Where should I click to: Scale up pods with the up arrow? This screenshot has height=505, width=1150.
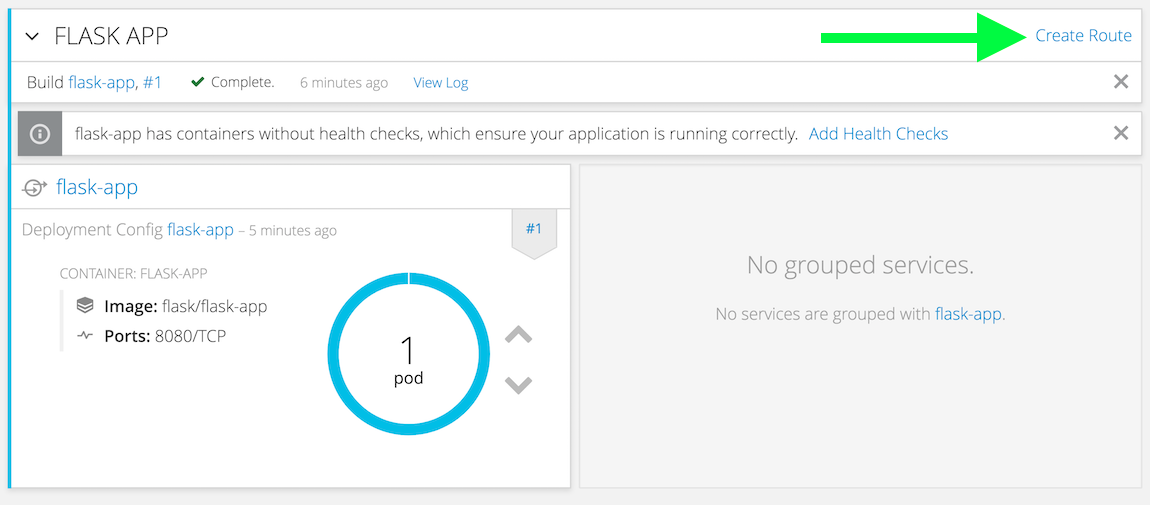click(519, 335)
